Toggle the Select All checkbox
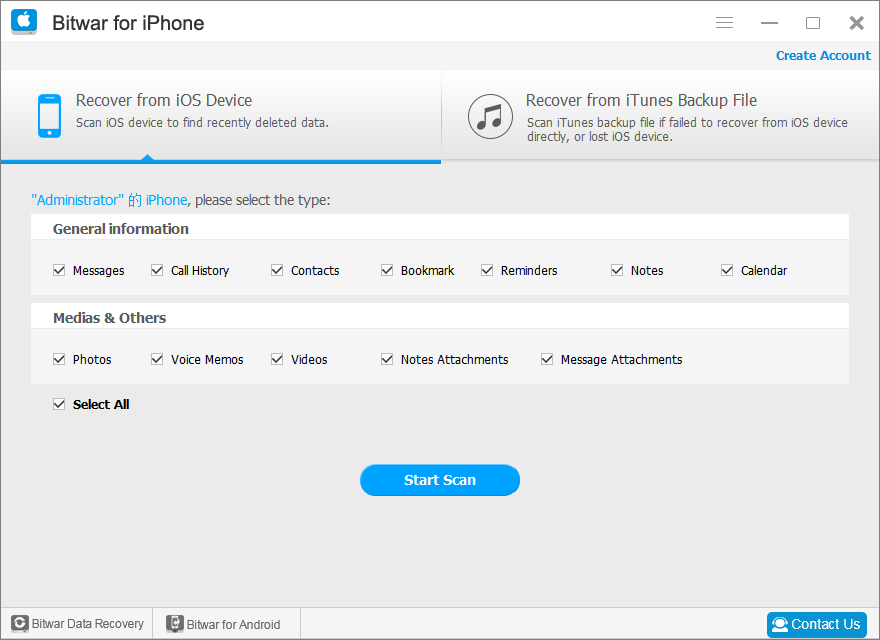The height and width of the screenshot is (640, 880). tap(59, 404)
